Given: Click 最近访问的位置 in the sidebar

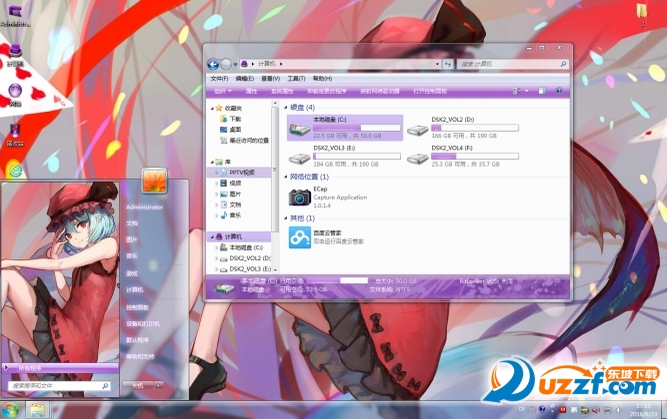Looking at the screenshot, I should pos(244,140).
